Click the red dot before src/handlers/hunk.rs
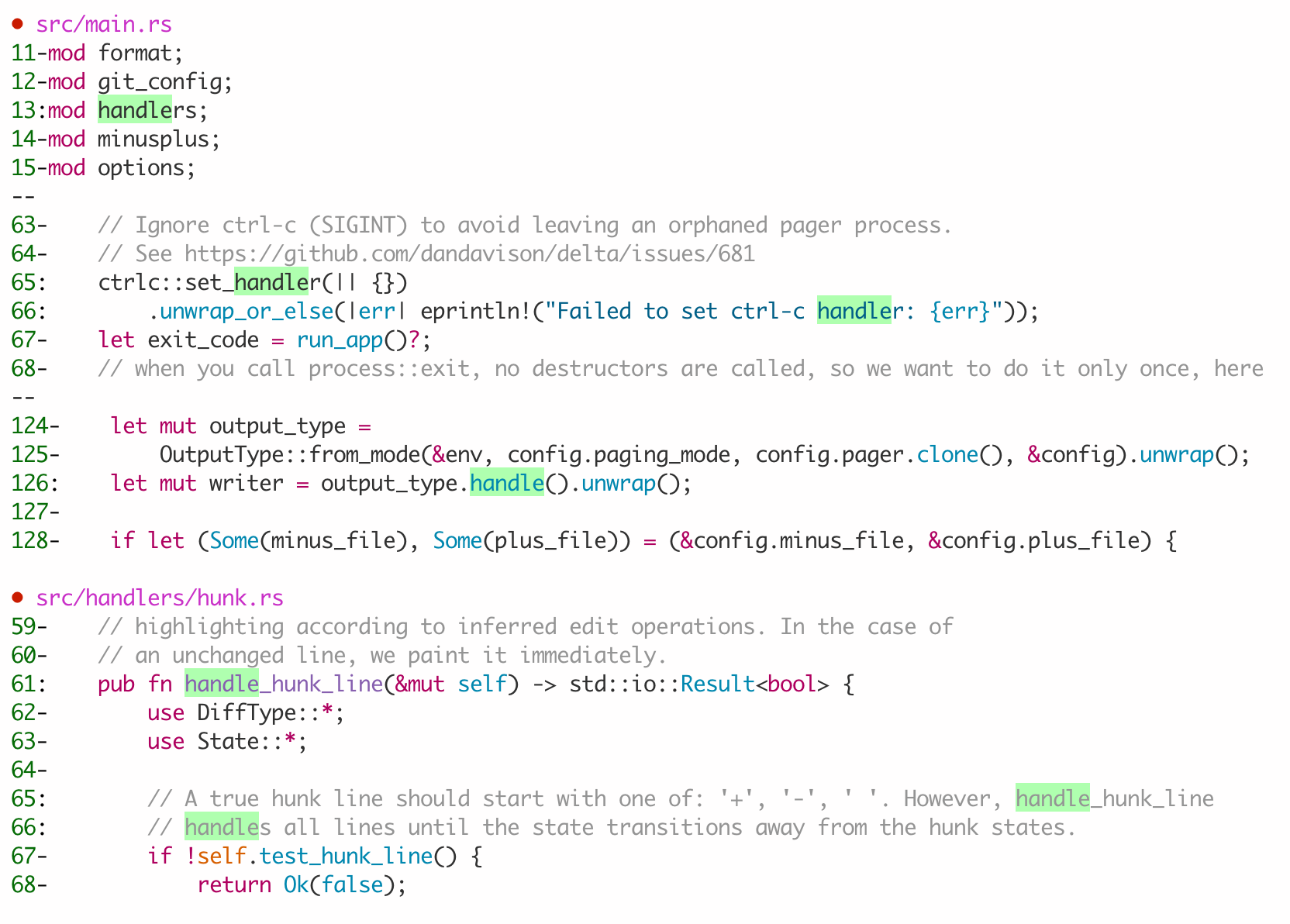 coord(16,597)
